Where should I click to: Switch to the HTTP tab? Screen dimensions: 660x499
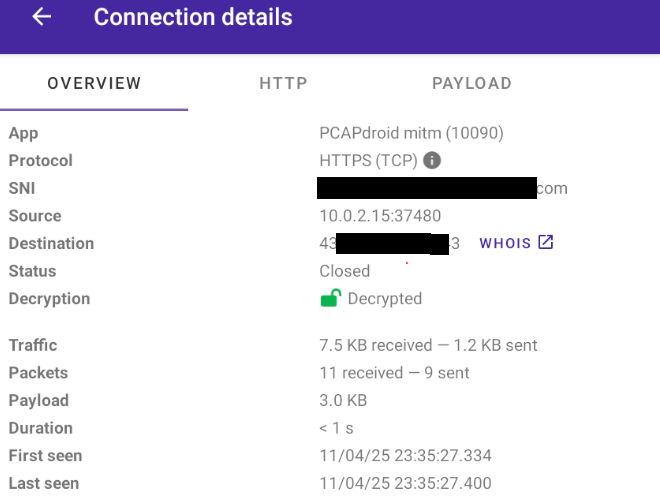click(x=283, y=83)
